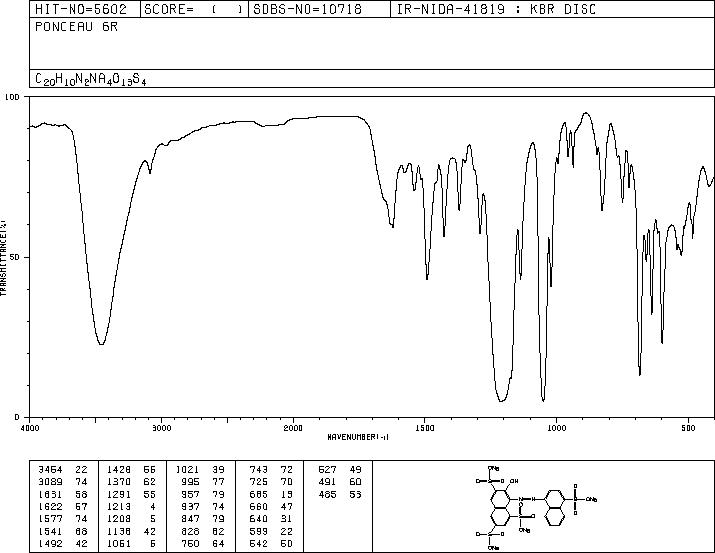Click the broad O-H absorption minimum near 3464

point(101,344)
